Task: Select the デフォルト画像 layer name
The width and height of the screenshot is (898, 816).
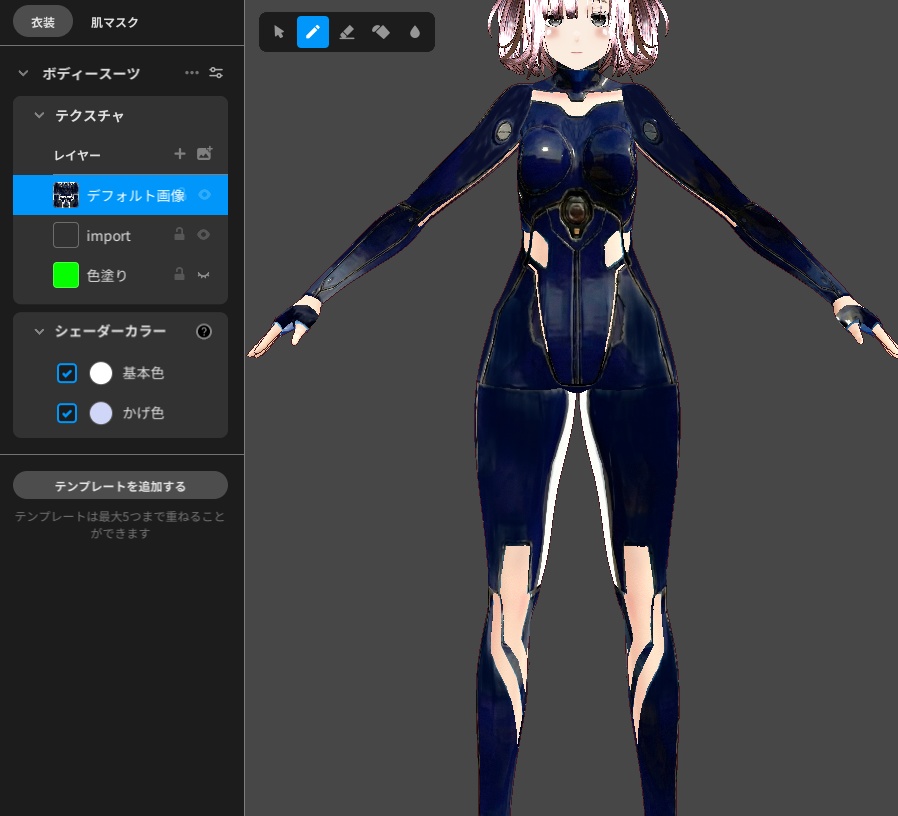Action: [136, 196]
